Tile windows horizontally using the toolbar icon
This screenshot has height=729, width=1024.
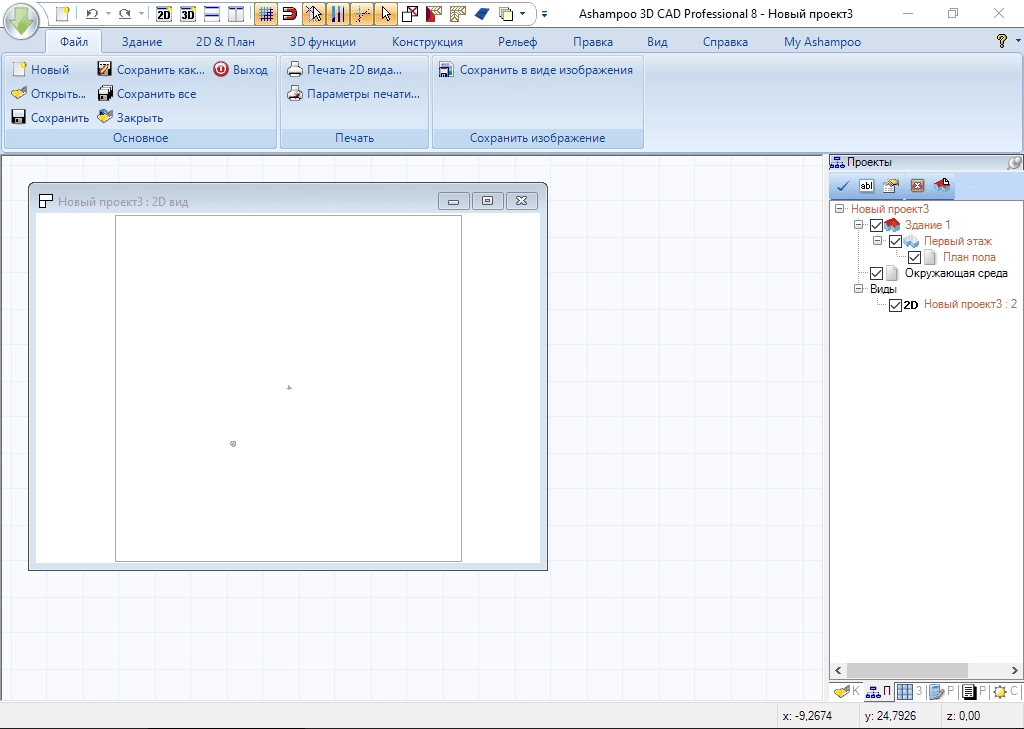point(212,14)
